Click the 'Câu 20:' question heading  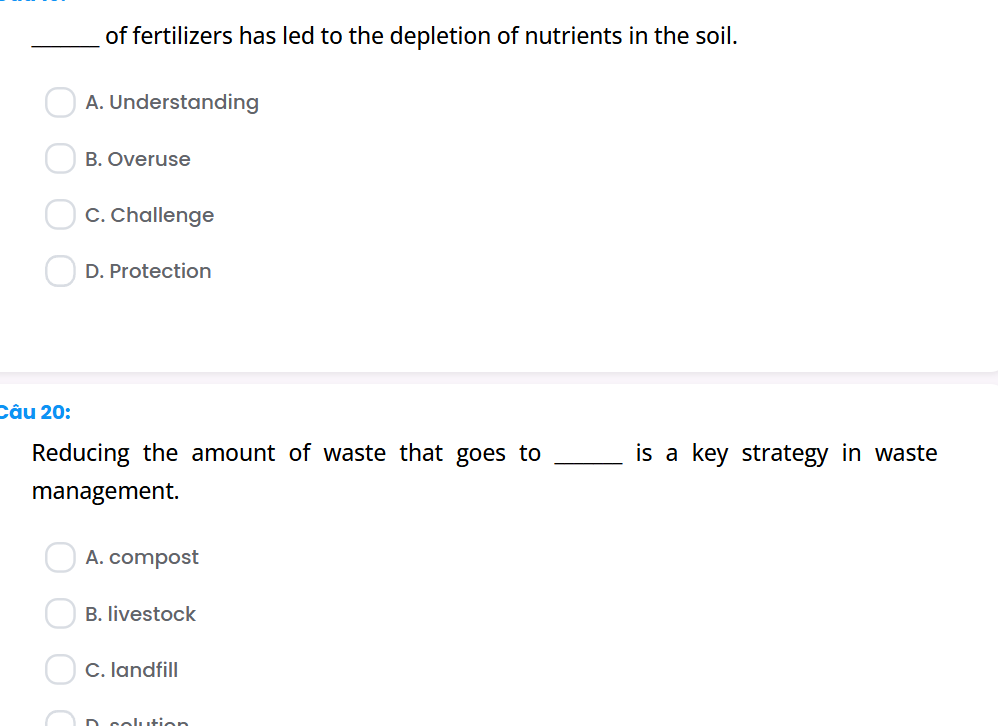pos(35,411)
